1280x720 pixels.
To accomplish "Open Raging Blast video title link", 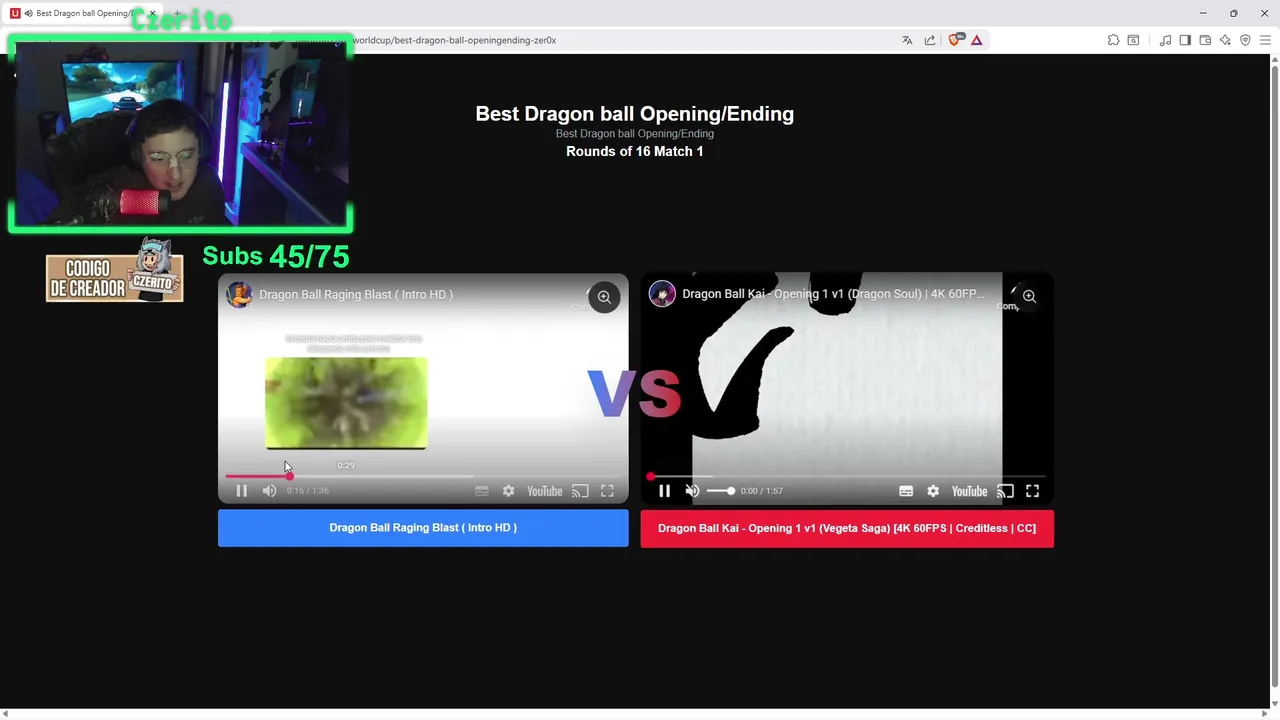I will [356, 294].
